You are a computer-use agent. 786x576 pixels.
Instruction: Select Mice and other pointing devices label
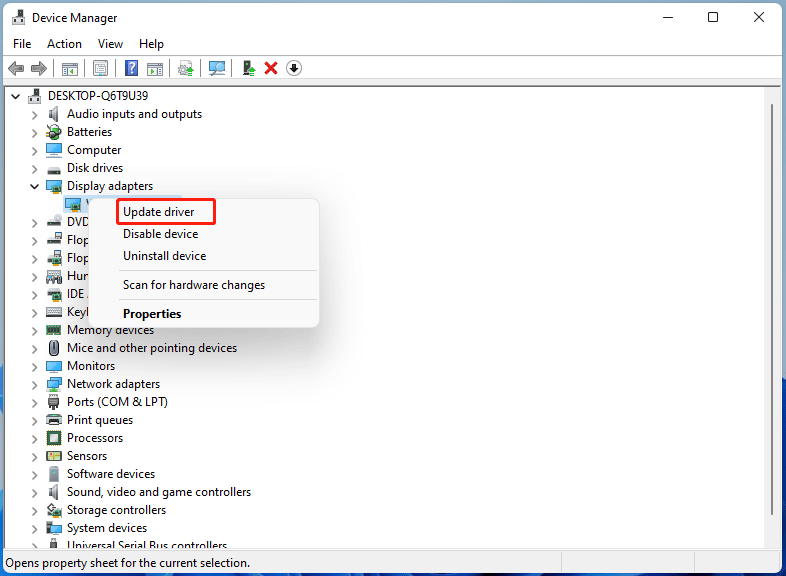click(152, 348)
